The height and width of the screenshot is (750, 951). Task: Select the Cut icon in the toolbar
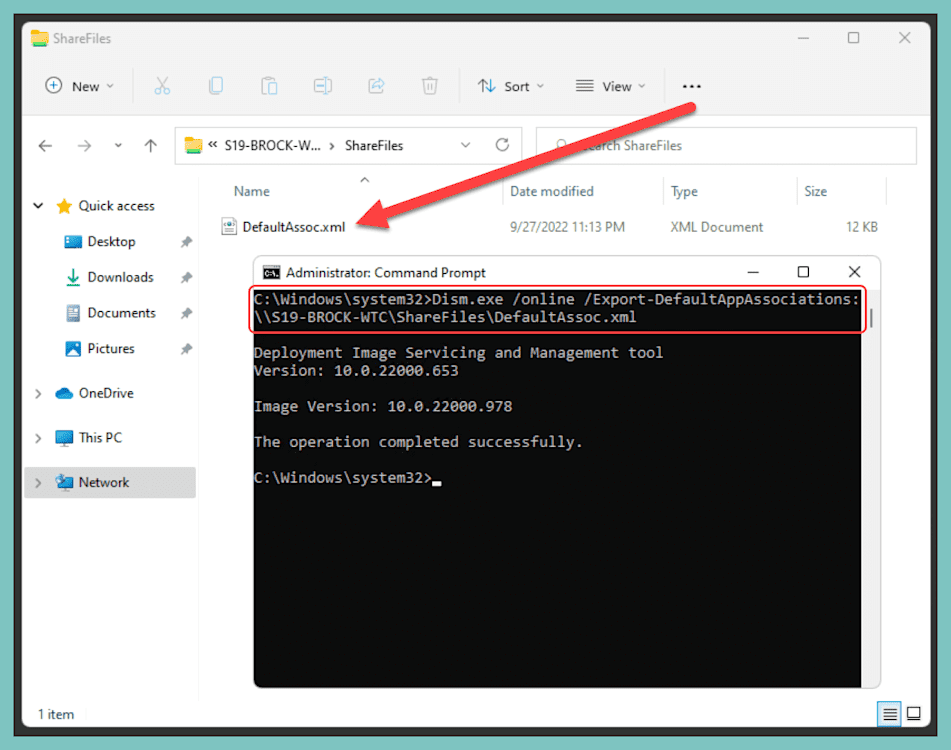pyautogui.click(x=163, y=86)
